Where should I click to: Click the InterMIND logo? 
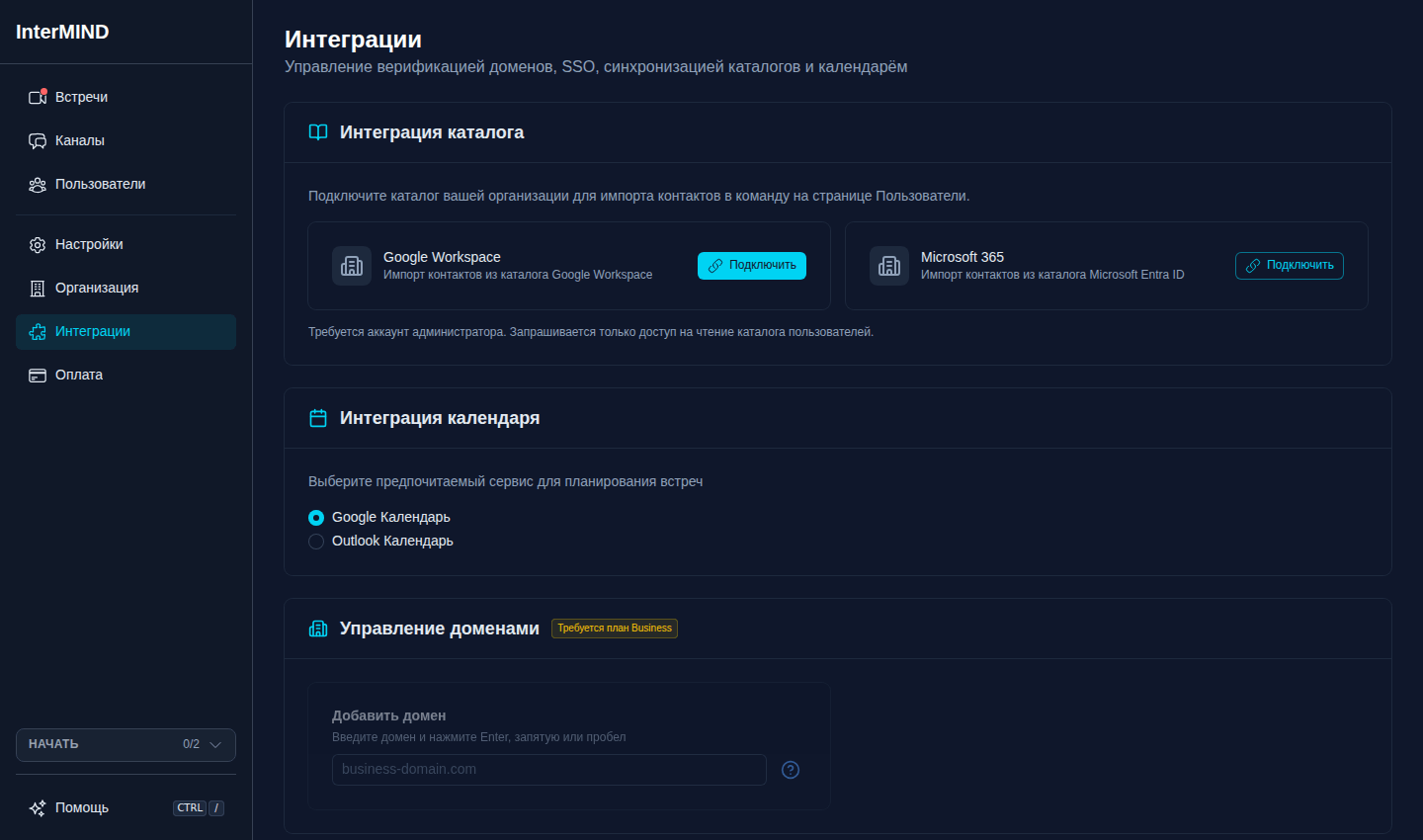click(x=62, y=32)
